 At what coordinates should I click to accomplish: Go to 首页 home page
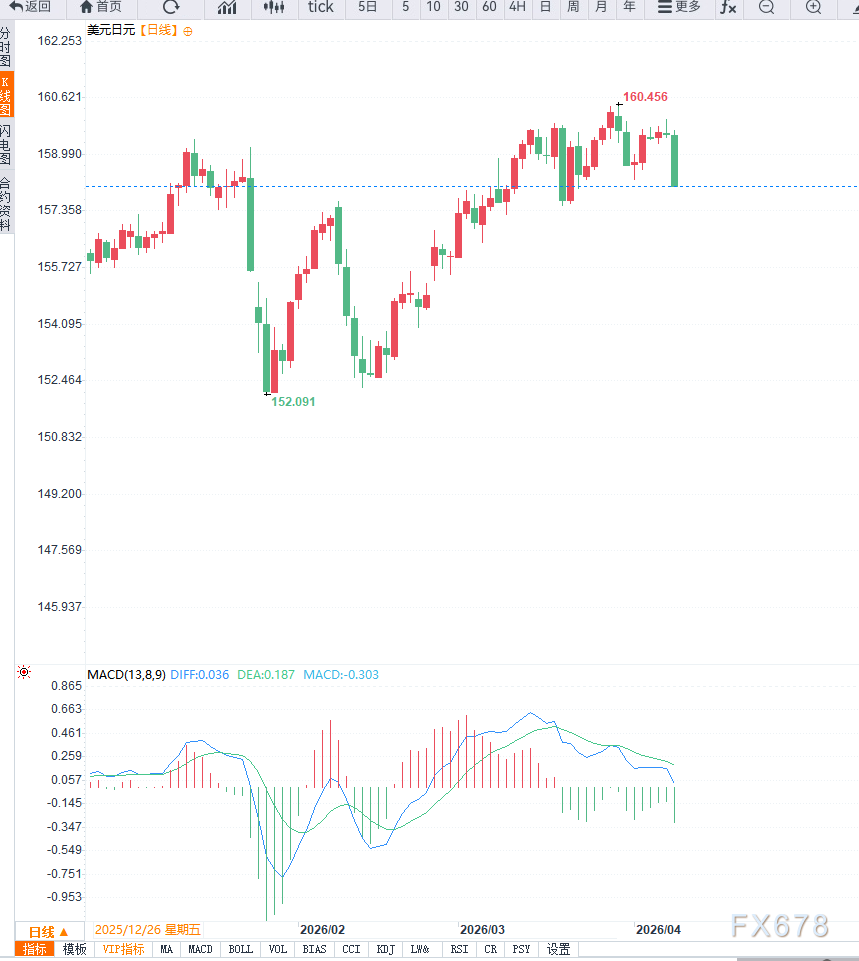click(100, 7)
